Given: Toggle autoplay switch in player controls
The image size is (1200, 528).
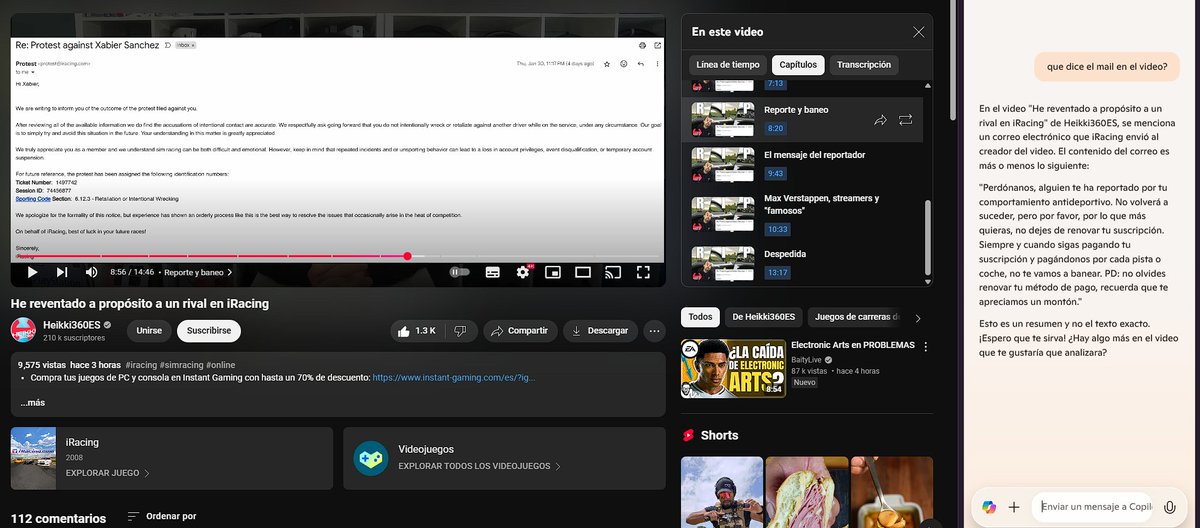Looking at the screenshot, I should (x=459, y=272).
